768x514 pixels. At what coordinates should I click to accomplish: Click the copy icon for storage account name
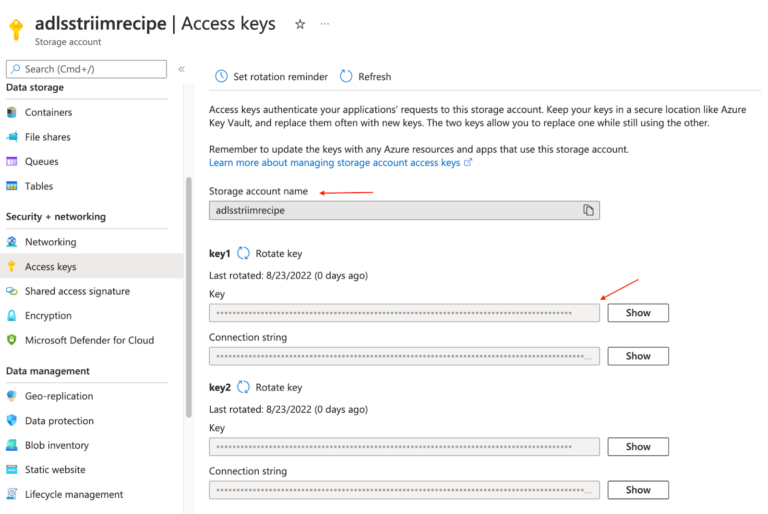pos(588,210)
